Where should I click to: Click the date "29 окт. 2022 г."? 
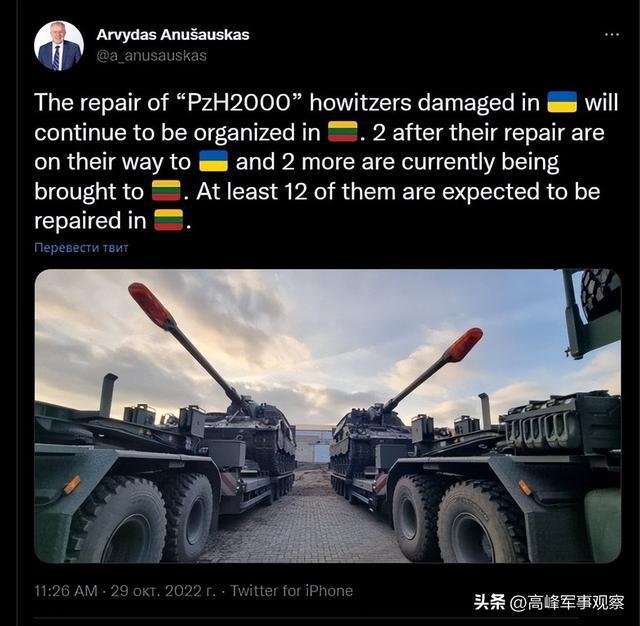point(163,591)
